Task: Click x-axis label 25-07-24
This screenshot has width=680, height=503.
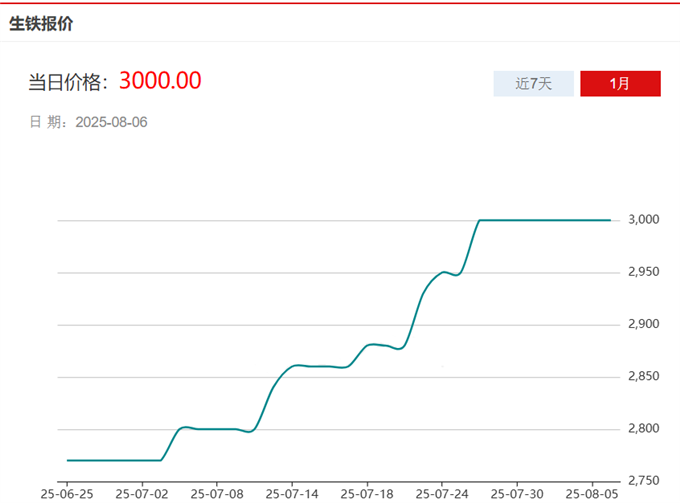Action: (x=441, y=493)
